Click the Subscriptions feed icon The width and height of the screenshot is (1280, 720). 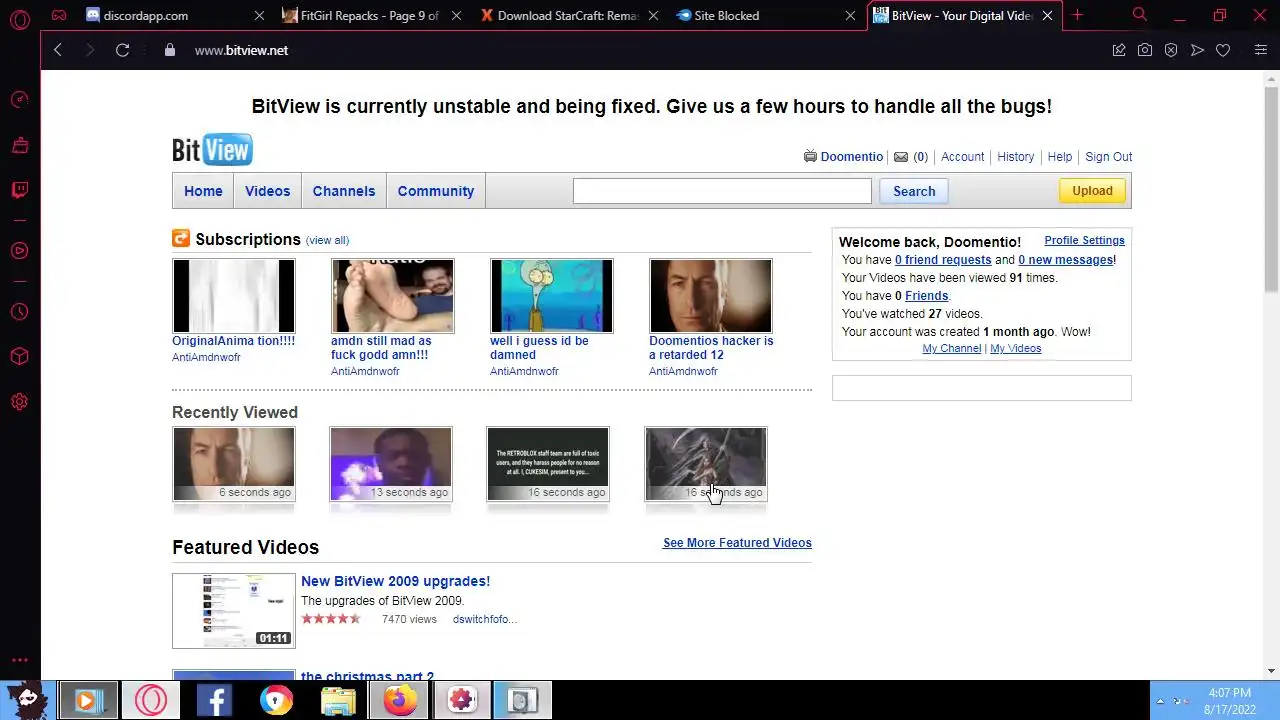pyautogui.click(x=181, y=238)
